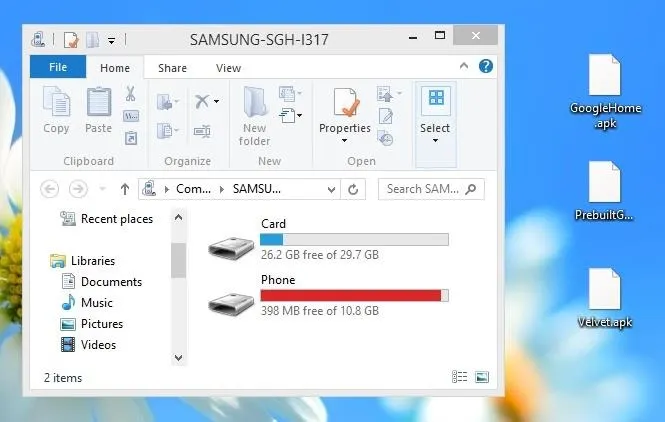665x422 pixels.
Task: Expand the Properties dropdown arrow
Action: tap(344, 140)
